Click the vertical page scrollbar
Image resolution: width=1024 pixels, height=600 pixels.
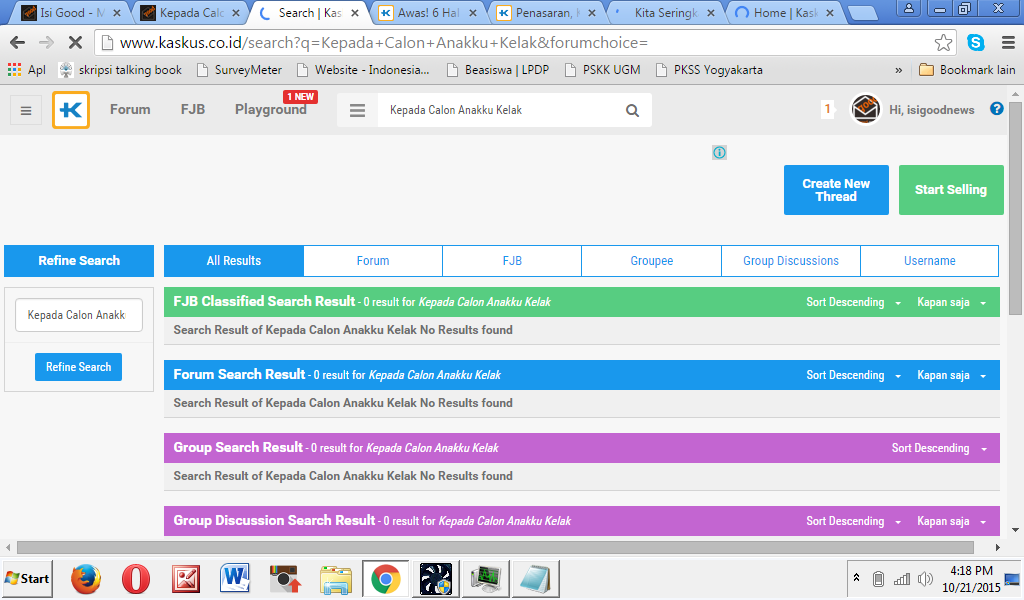[1015, 208]
